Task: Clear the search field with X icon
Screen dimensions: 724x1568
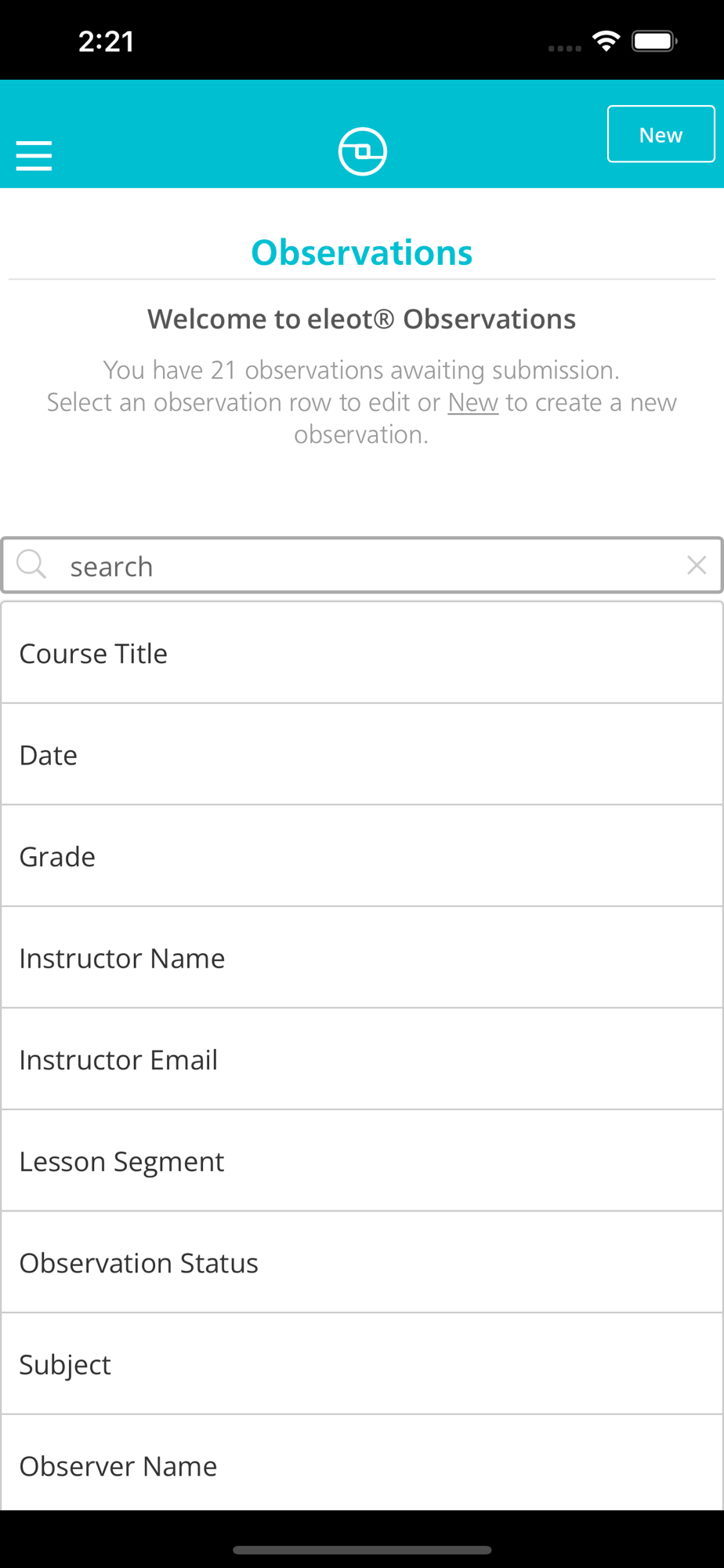Action: click(x=696, y=564)
